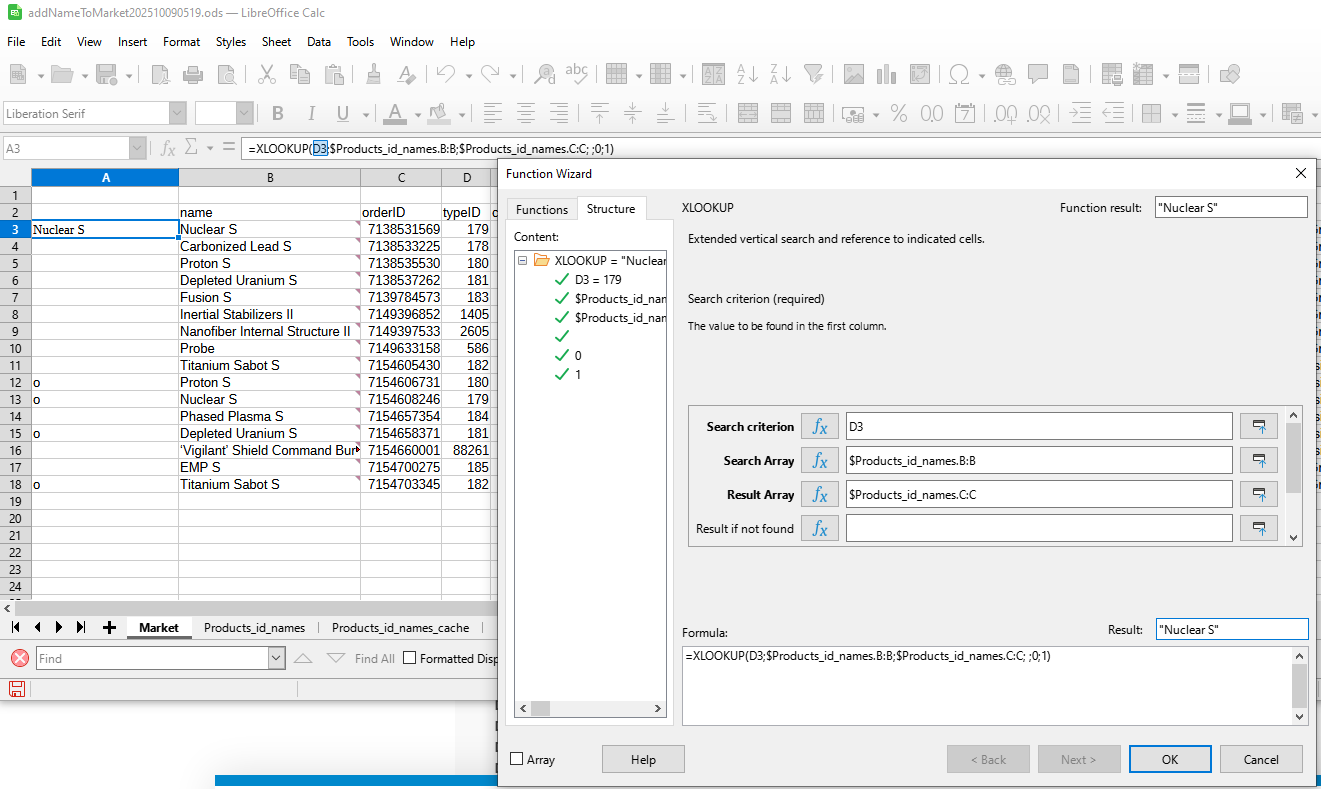Switch to the Functions tab
Screen dimensions: 1321x789
click(541, 209)
